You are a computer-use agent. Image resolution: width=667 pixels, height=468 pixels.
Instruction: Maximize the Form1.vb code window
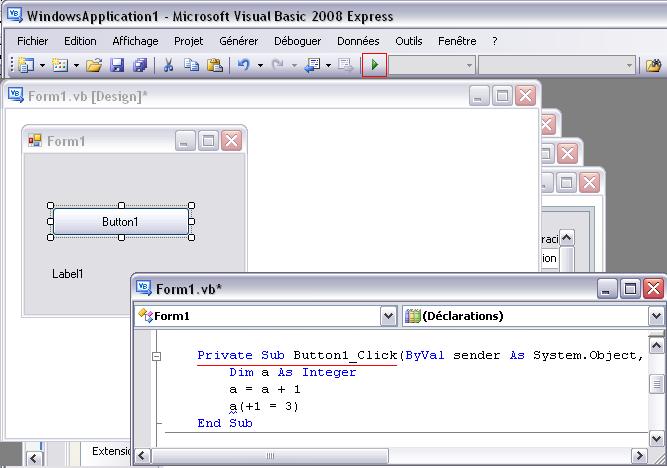click(630, 289)
